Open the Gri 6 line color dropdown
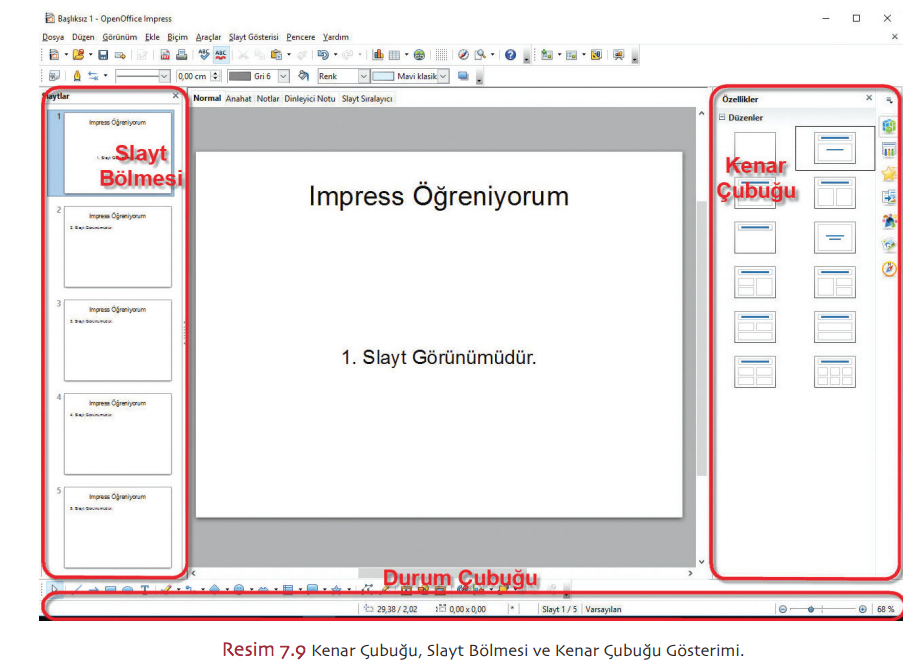This screenshot has width=924, height=667. 283,76
